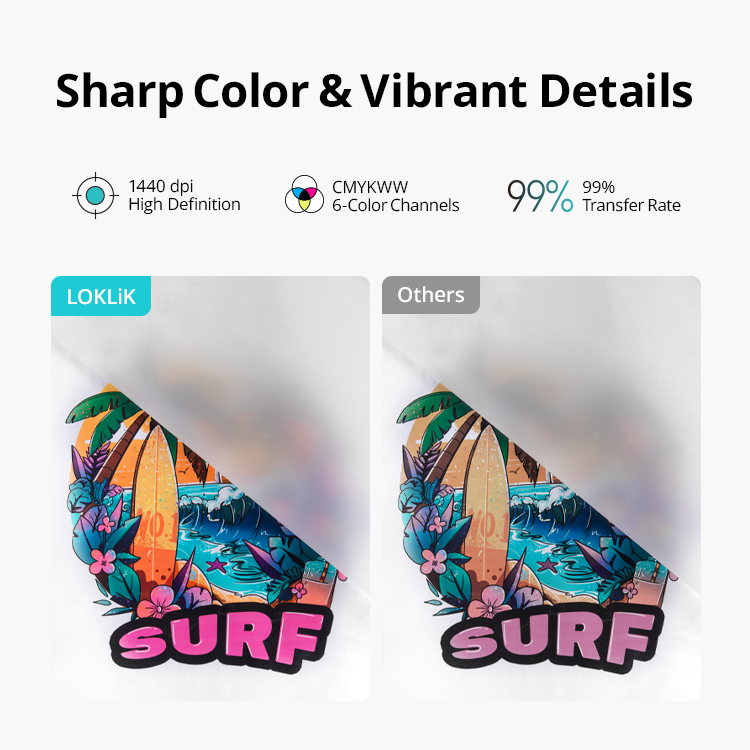750x750 pixels.
Task: Click the faded pink SURF lettering on Others
Action: [551, 637]
